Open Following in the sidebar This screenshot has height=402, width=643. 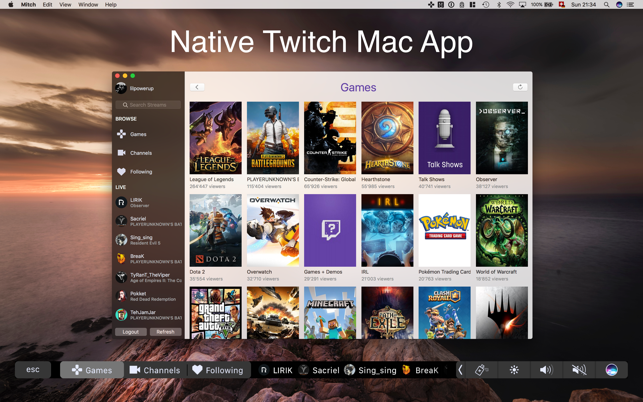(x=135, y=172)
